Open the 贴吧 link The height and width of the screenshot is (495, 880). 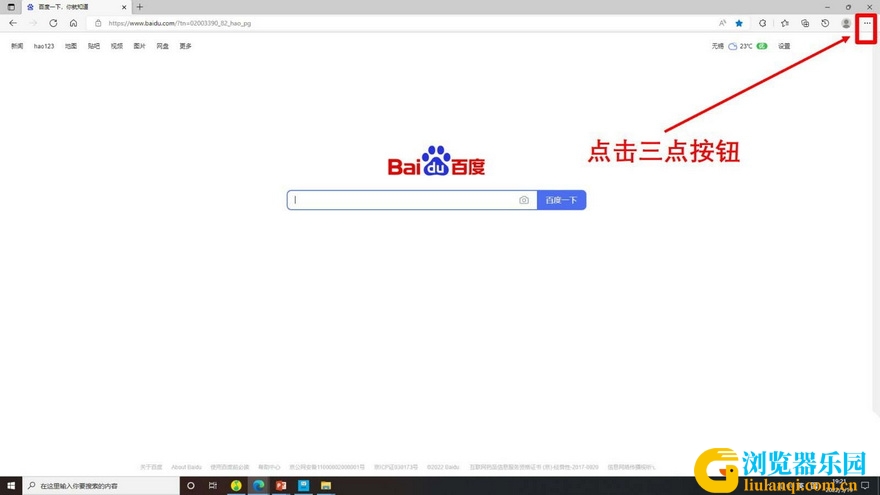pyautogui.click(x=94, y=46)
